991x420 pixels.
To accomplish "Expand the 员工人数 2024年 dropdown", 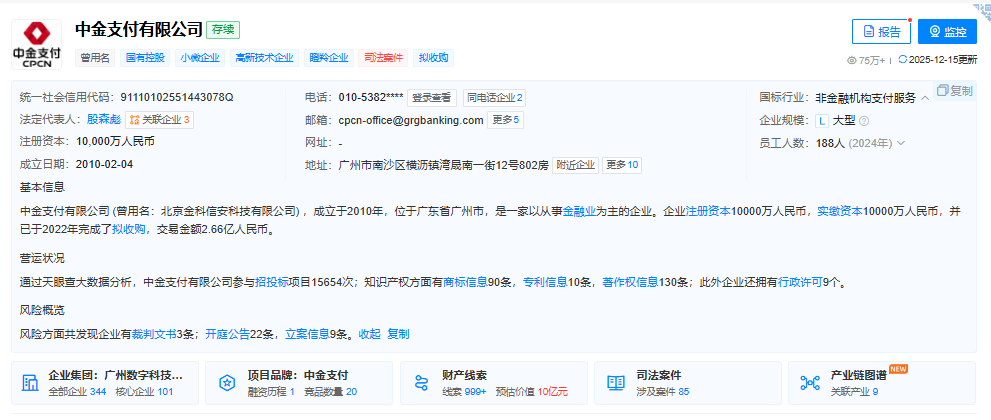I will tap(901, 143).
